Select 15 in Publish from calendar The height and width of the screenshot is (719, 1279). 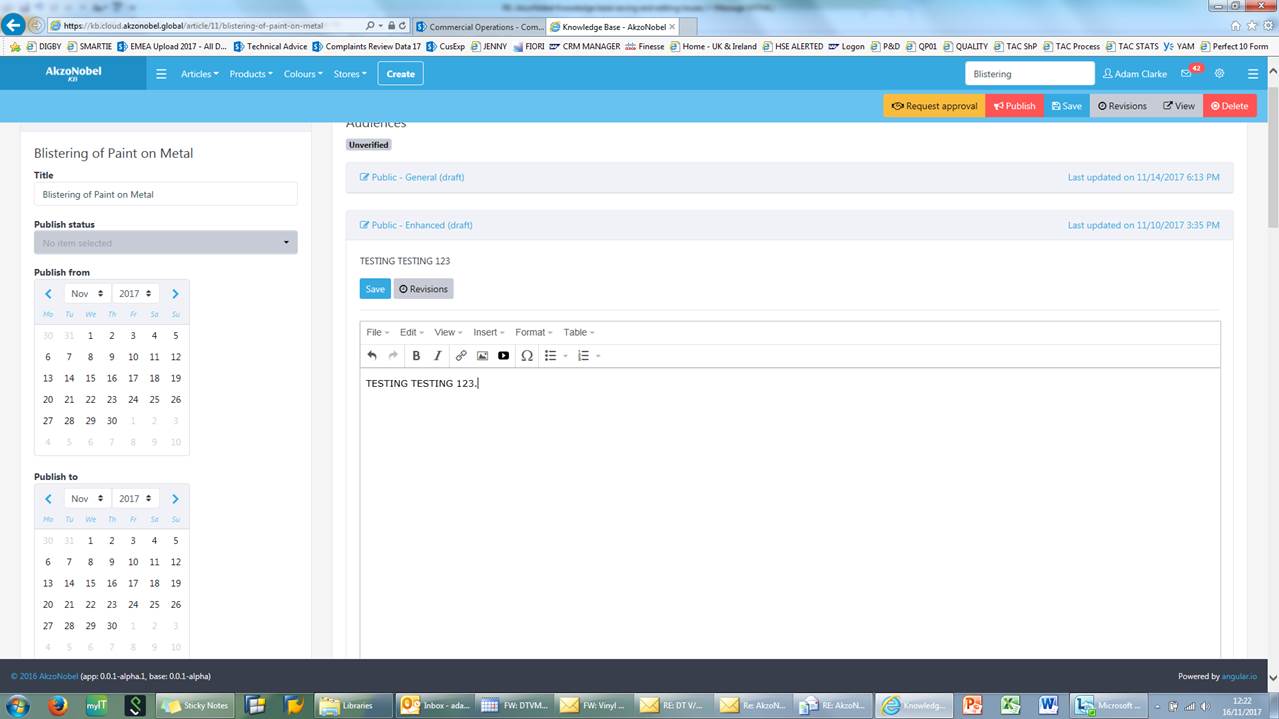[90, 378]
